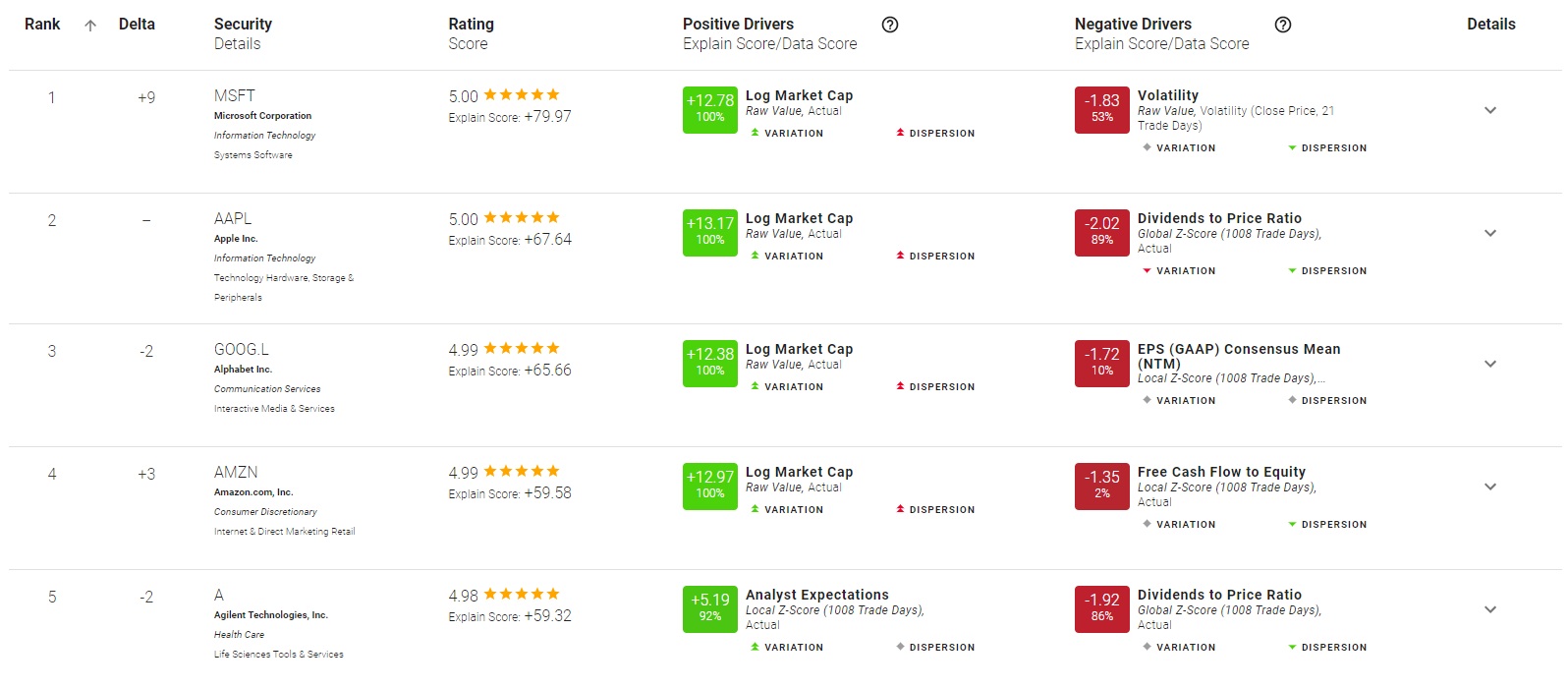The image size is (1568, 688).
Task: Click the five-star rating for GOOG.L
Action: coord(522,348)
